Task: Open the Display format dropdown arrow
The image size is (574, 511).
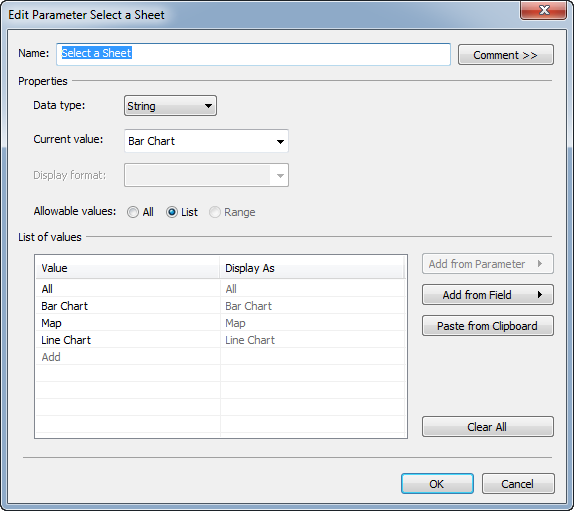Action: coord(280,175)
